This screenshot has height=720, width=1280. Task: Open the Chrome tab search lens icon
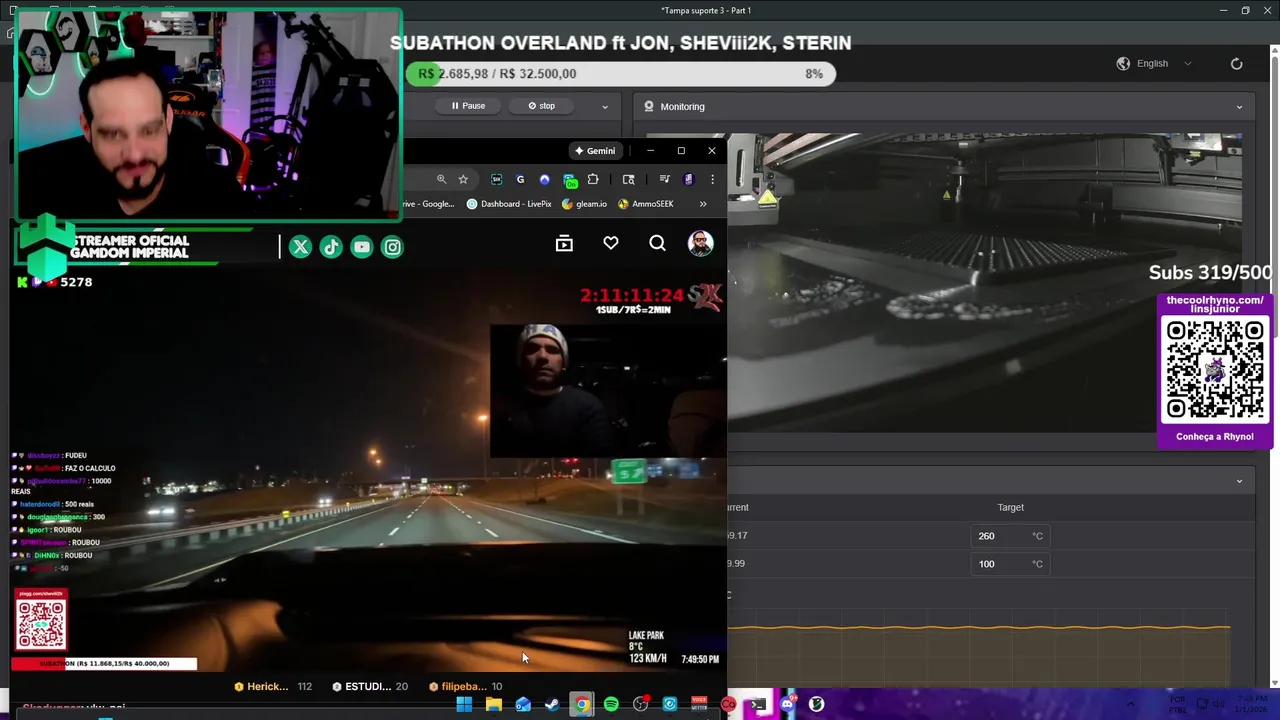[628, 179]
